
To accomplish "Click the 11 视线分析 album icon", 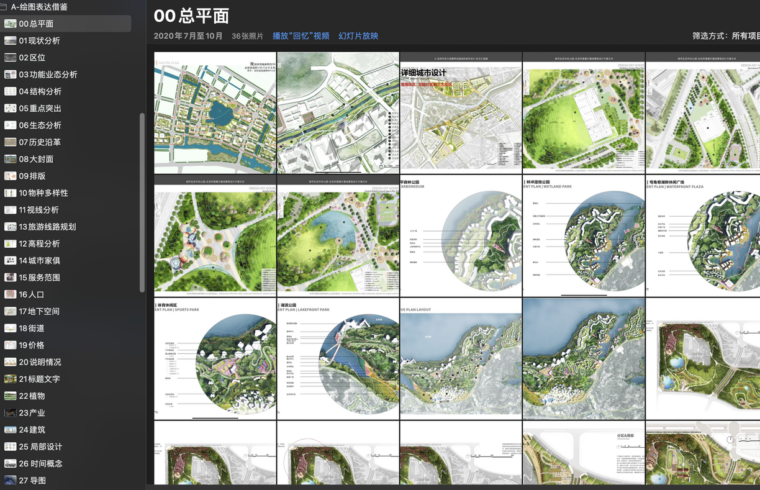I will (10, 210).
